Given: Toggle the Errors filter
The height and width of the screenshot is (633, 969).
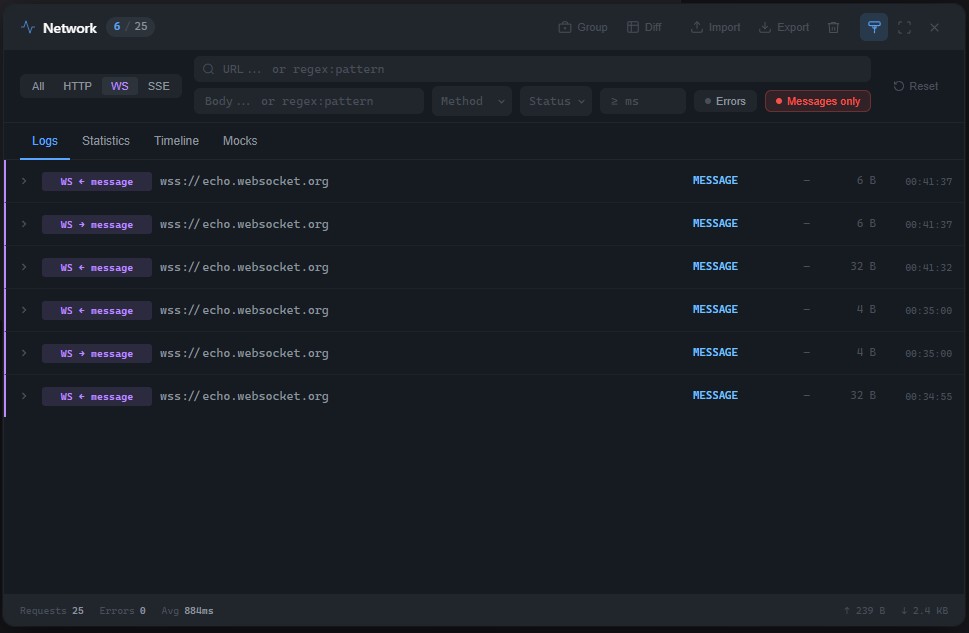Looking at the screenshot, I should 725,101.
